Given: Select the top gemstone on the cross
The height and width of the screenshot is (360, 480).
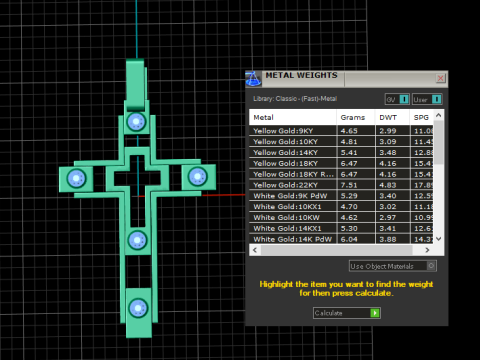Looking at the screenshot, I should tap(136, 122).
